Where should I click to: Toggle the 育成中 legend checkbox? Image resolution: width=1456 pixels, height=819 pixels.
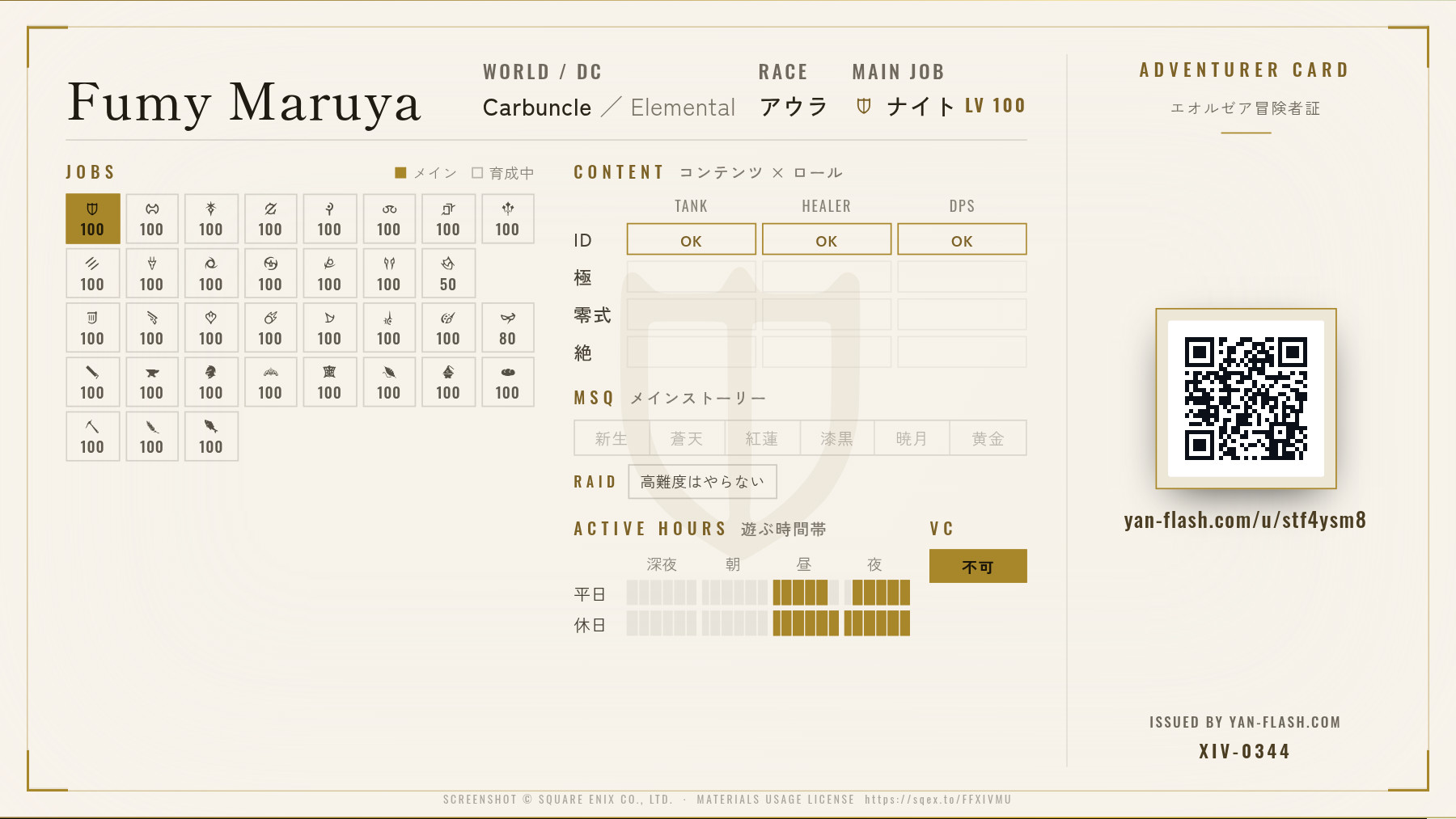[x=477, y=173]
